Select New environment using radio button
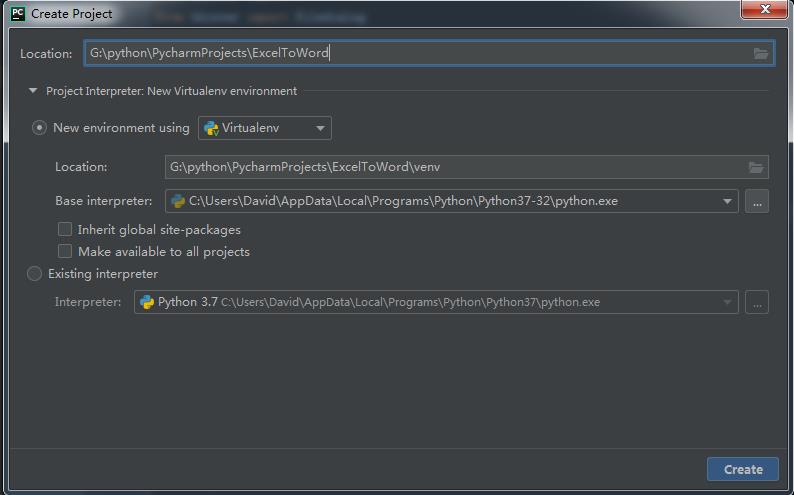The width and height of the screenshot is (794, 495). pos(39,128)
